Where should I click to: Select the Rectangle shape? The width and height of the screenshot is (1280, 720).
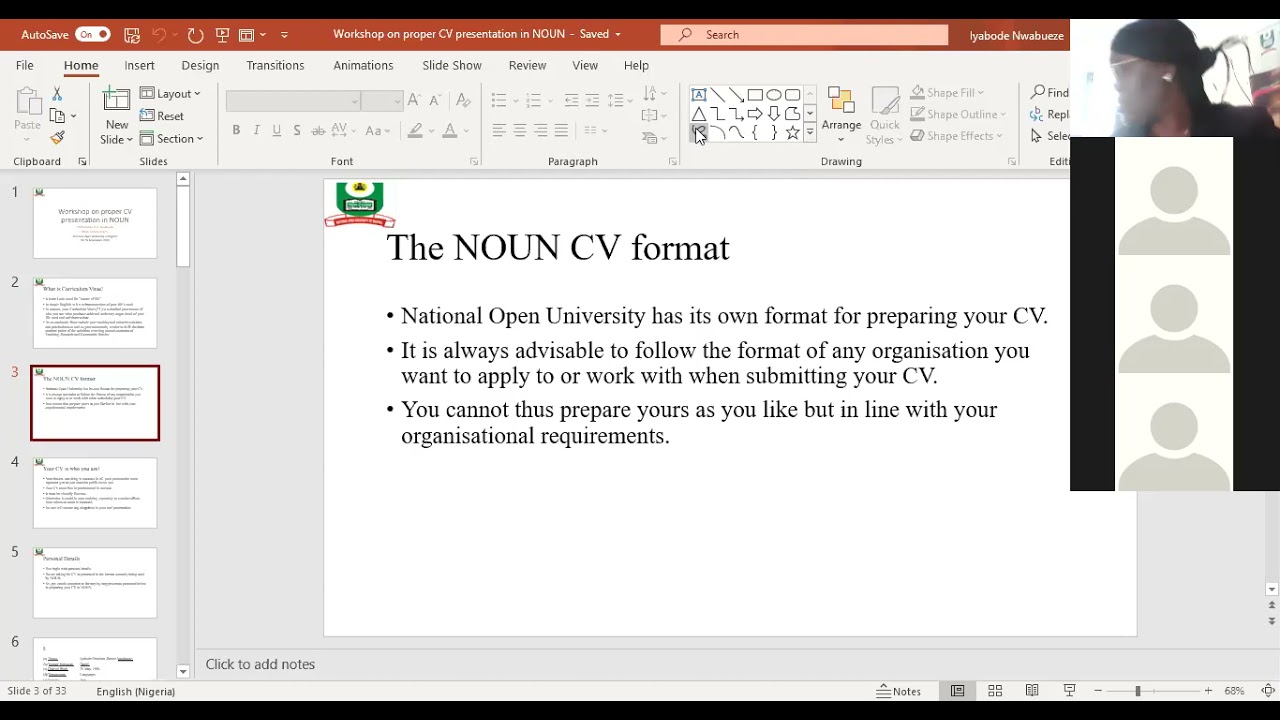pyautogui.click(x=755, y=95)
